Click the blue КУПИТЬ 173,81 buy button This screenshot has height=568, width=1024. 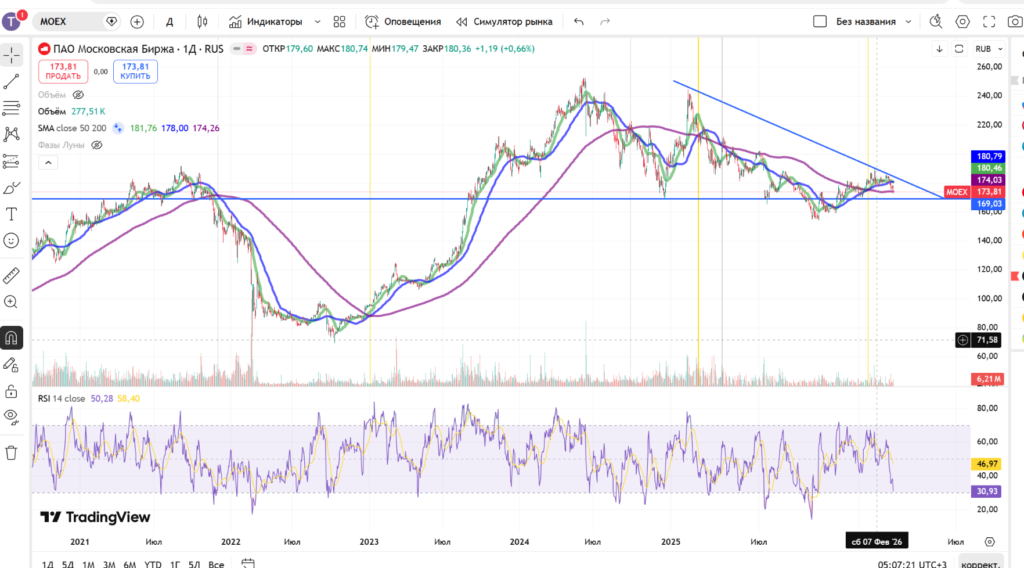coord(135,71)
